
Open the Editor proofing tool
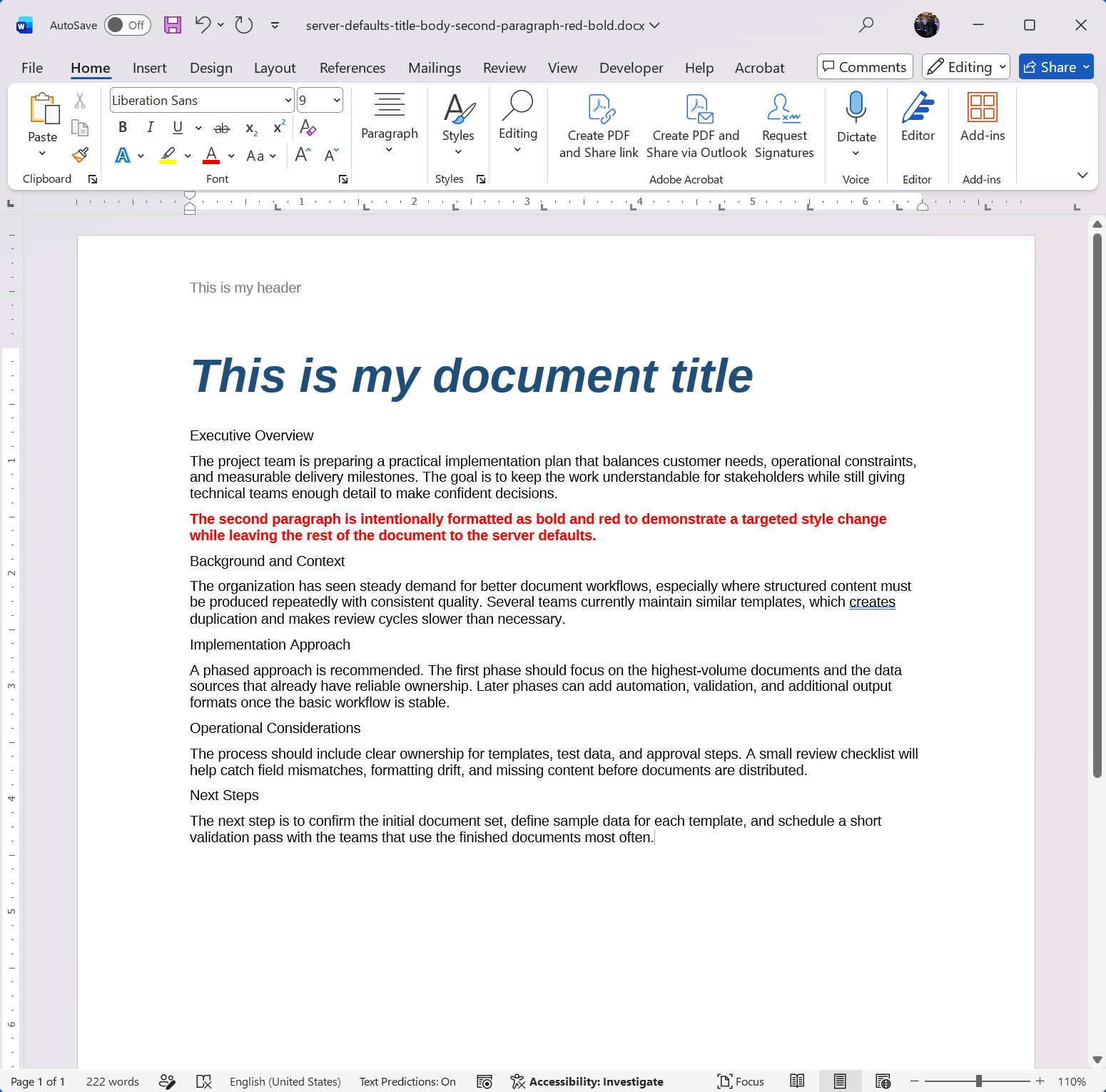918,118
